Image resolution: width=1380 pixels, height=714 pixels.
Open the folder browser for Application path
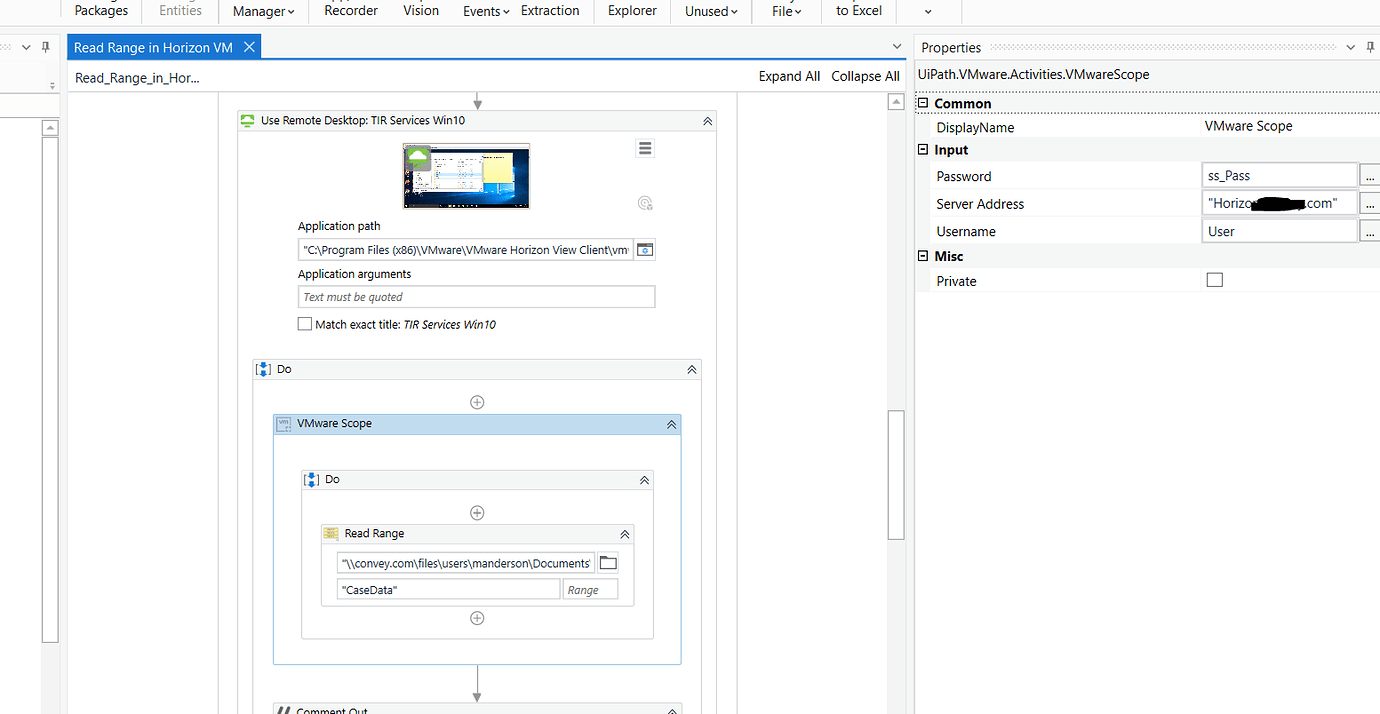644,249
